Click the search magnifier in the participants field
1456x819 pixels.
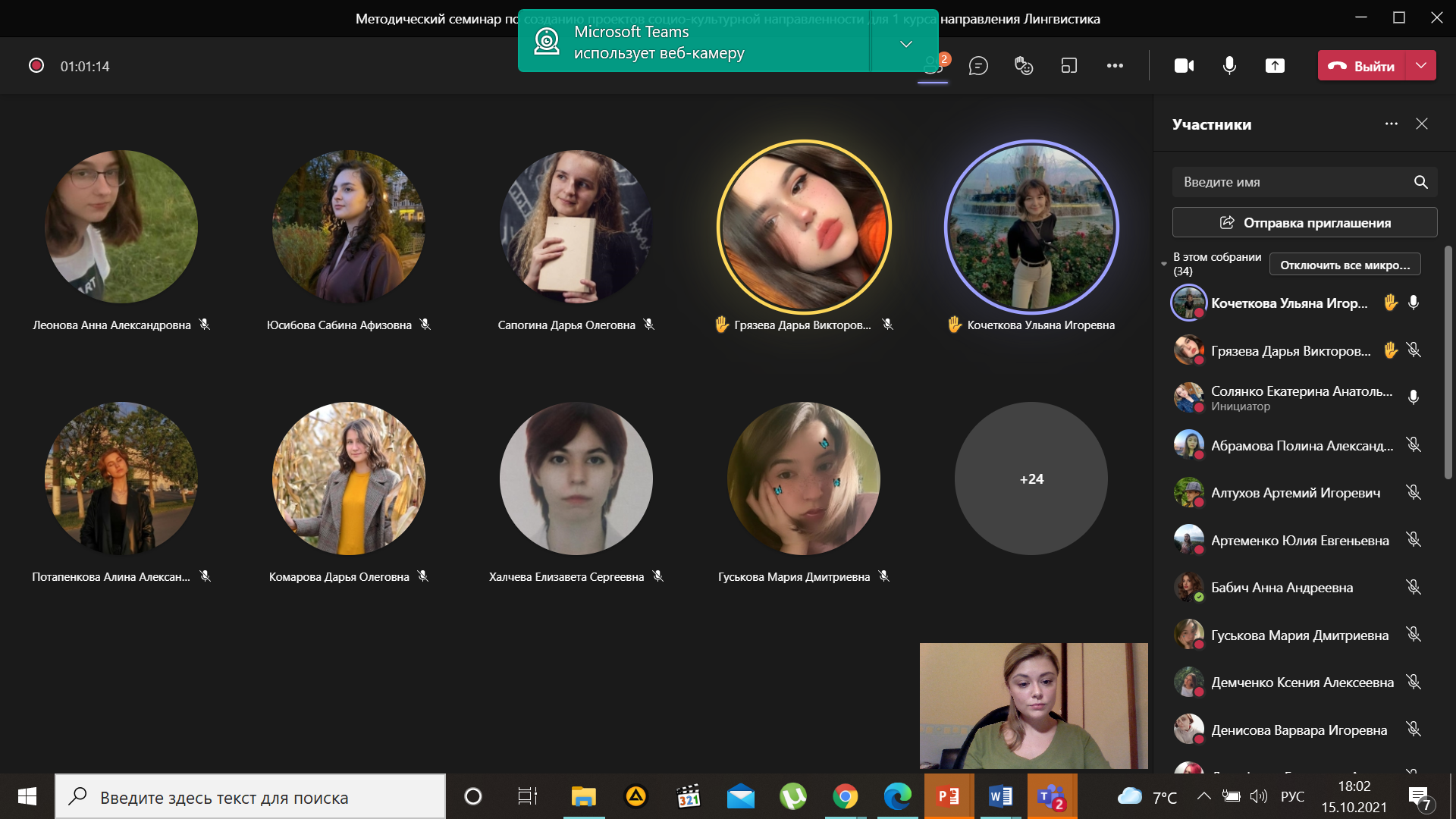click(1420, 182)
